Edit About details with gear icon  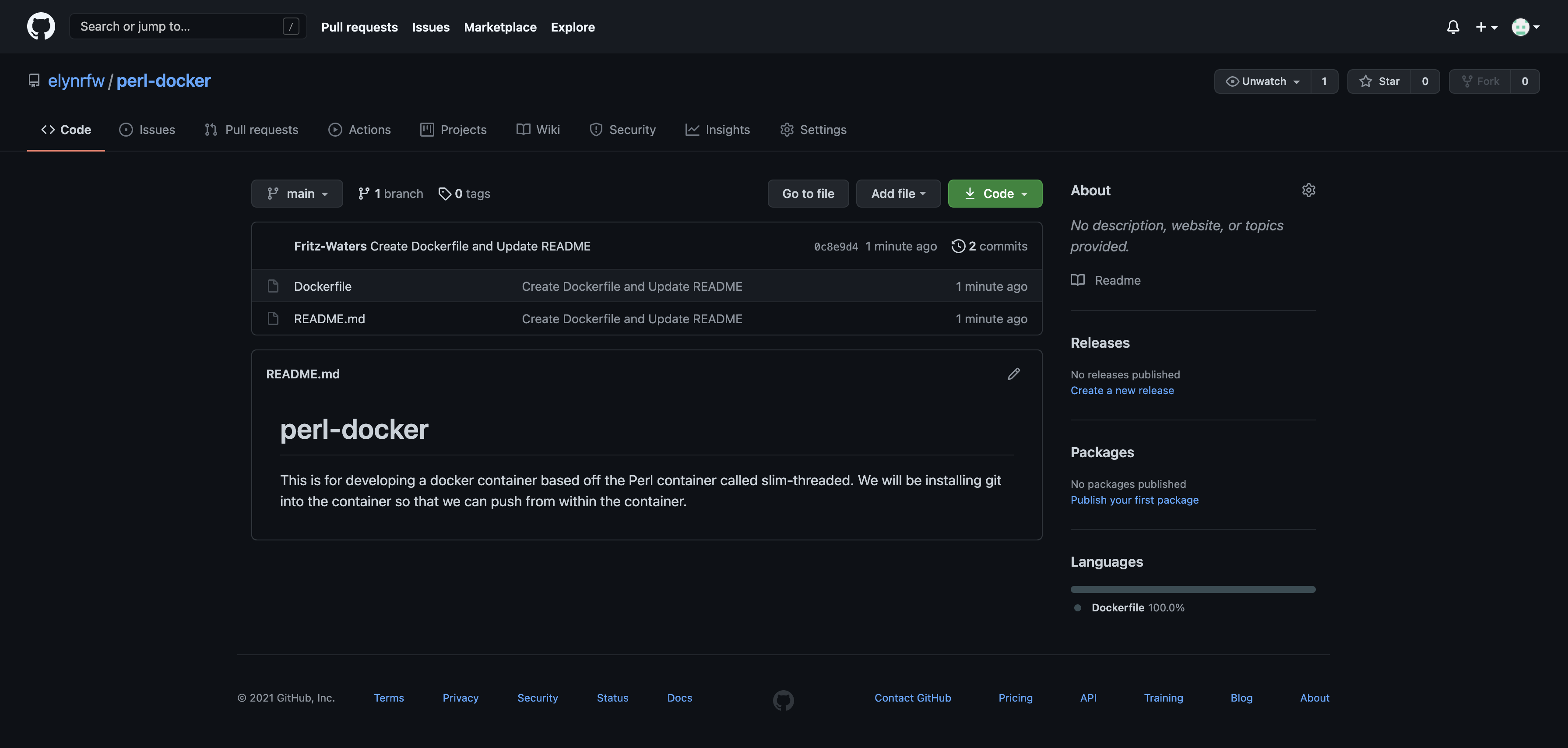tap(1309, 190)
